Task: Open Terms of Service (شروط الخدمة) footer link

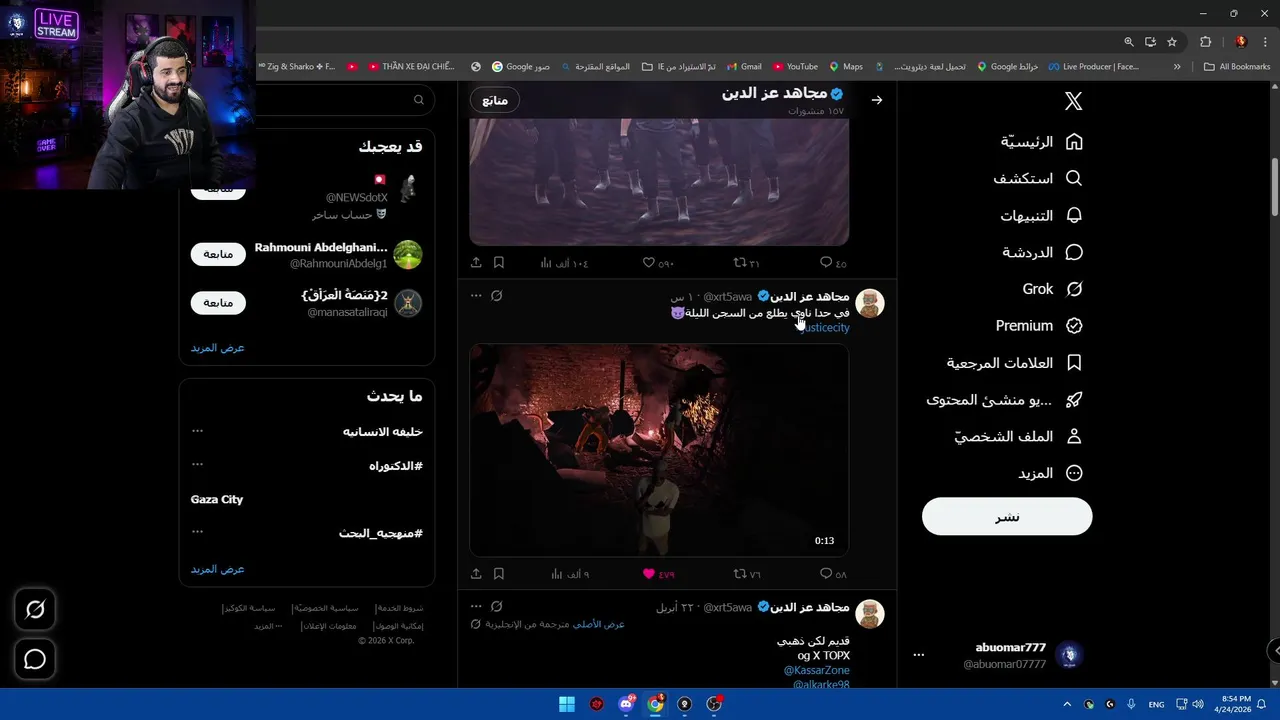Action: click(x=400, y=608)
